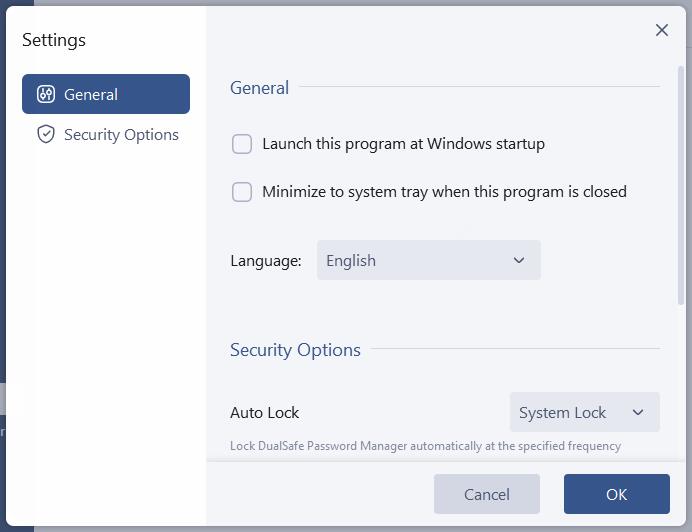The height and width of the screenshot is (532, 692).
Task: Enable Launch this program at Windows startup
Action: pos(242,144)
